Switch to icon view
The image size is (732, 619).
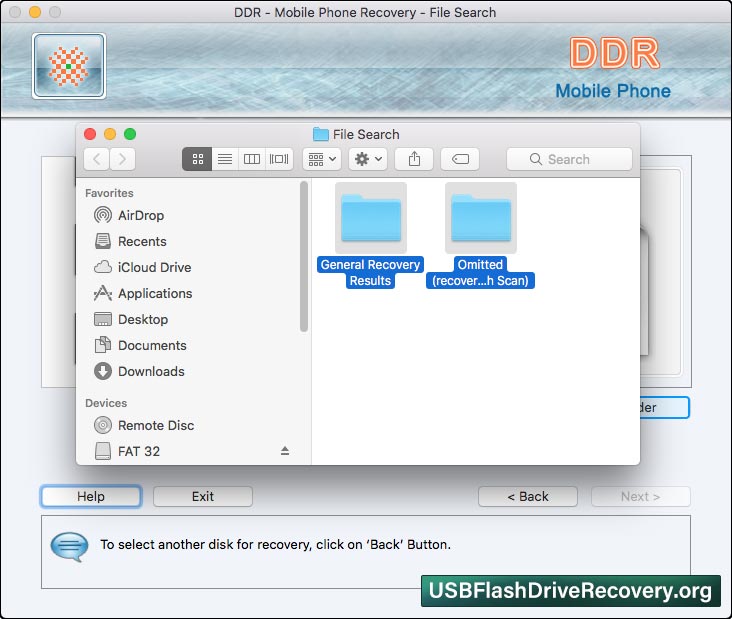tap(197, 159)
